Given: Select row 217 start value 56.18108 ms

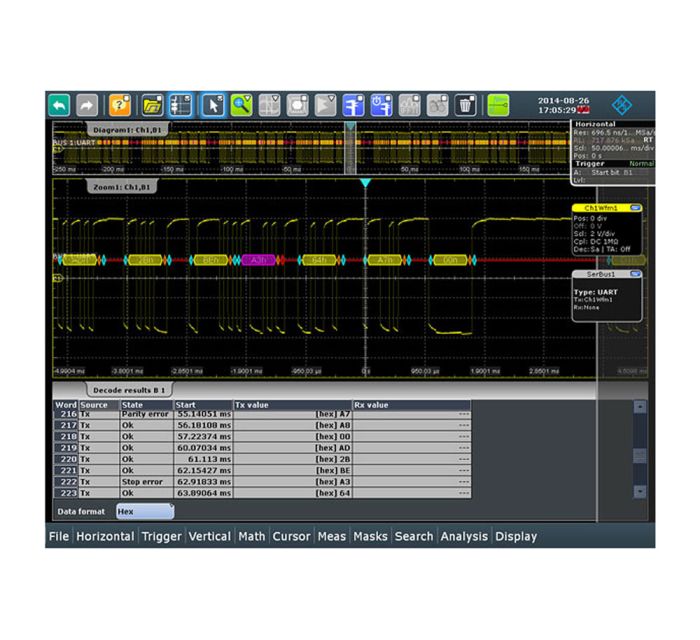Looking at the screenshot, I should 203,425.
